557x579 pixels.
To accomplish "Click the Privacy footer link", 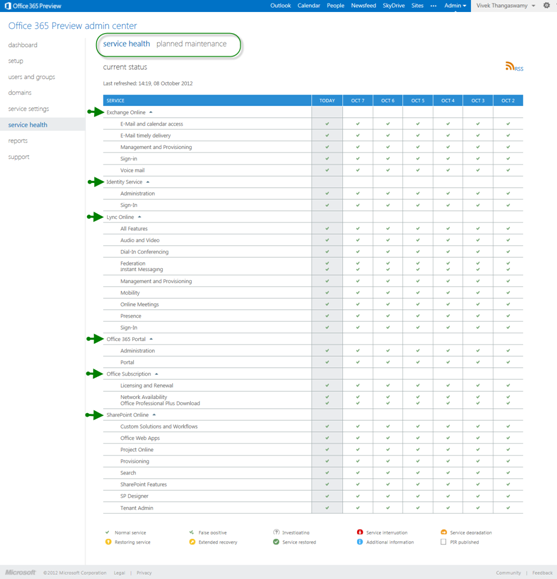I will (144, 573).
